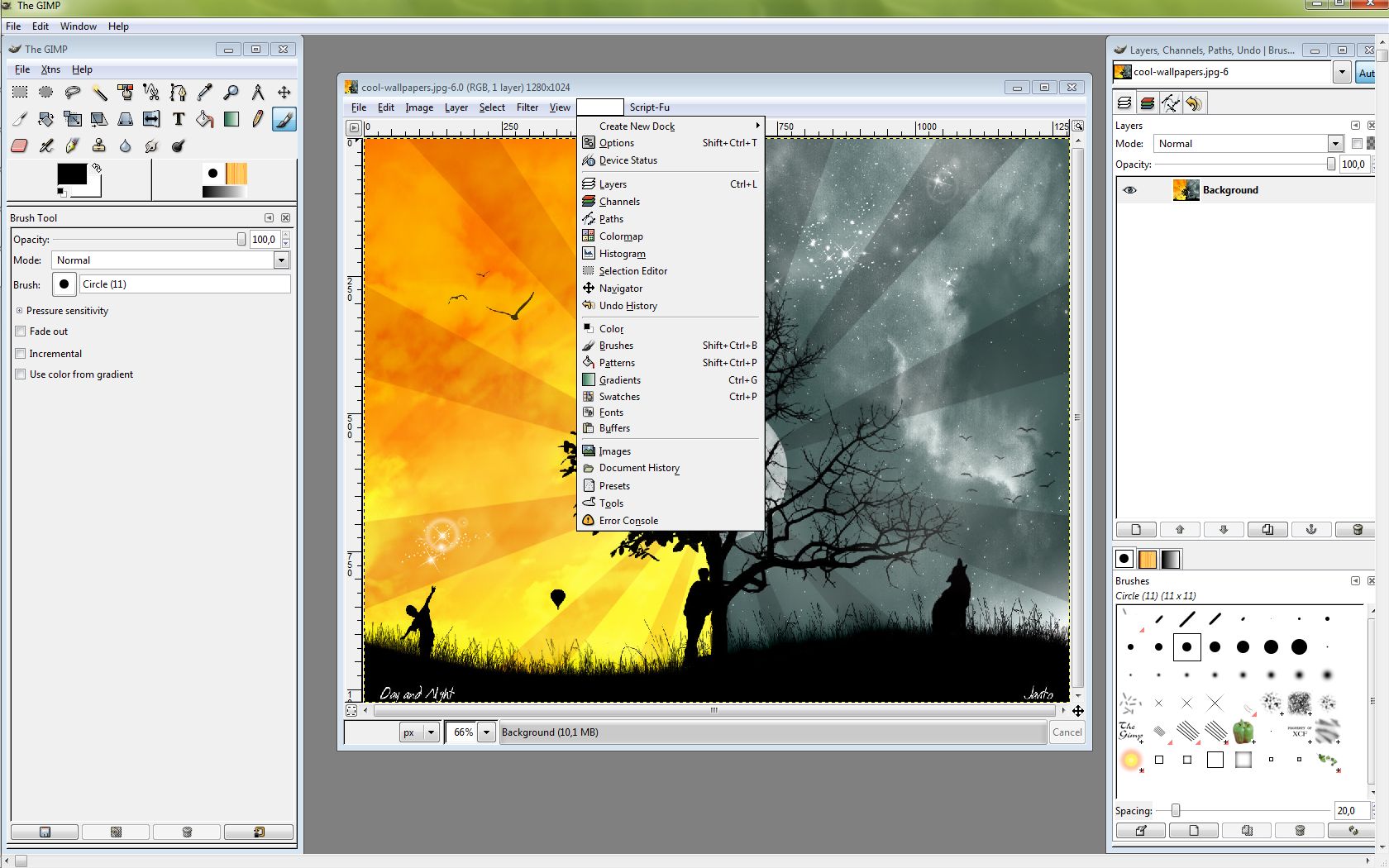Select the Eraser tool
Viewport: 1389px width, 868px height.
(x=20, y=145)
